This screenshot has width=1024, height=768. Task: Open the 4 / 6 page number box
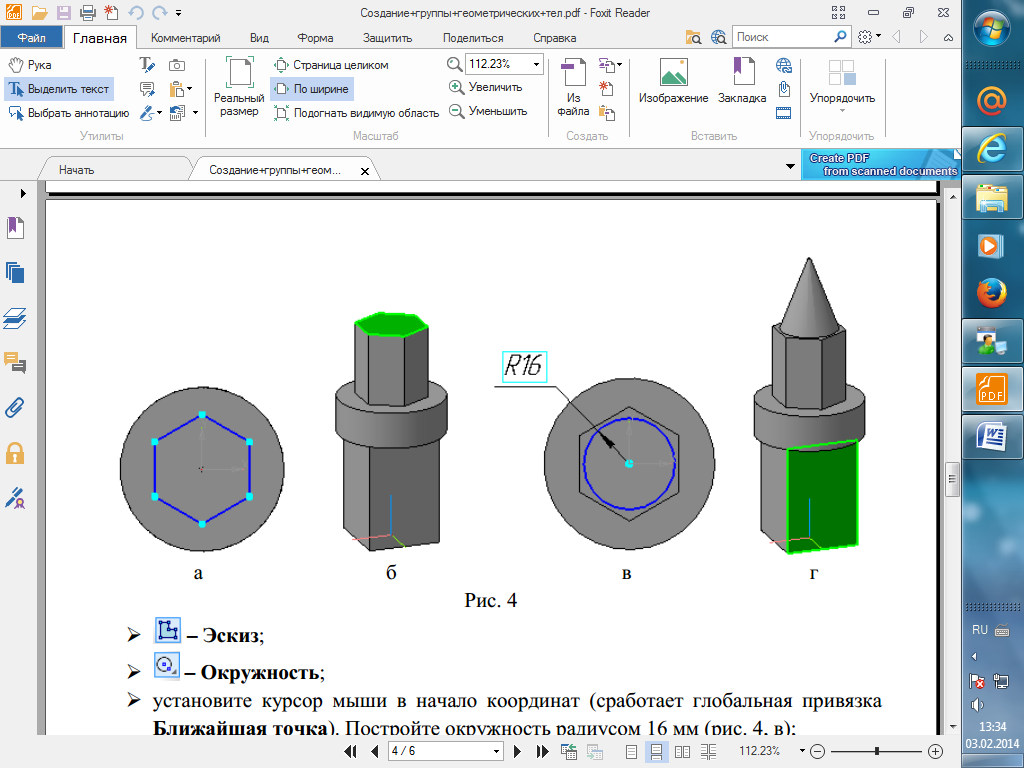[x=445, y=751]
